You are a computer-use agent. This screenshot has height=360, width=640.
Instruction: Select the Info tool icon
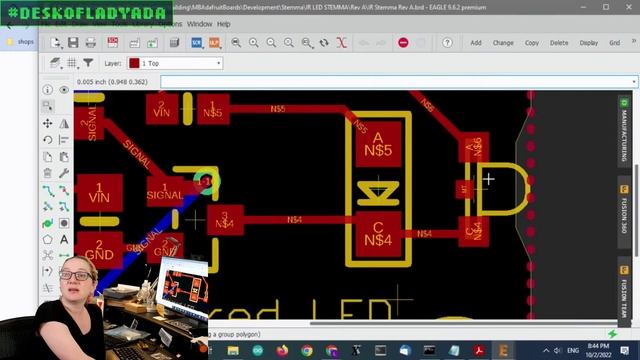click(48, 90)
